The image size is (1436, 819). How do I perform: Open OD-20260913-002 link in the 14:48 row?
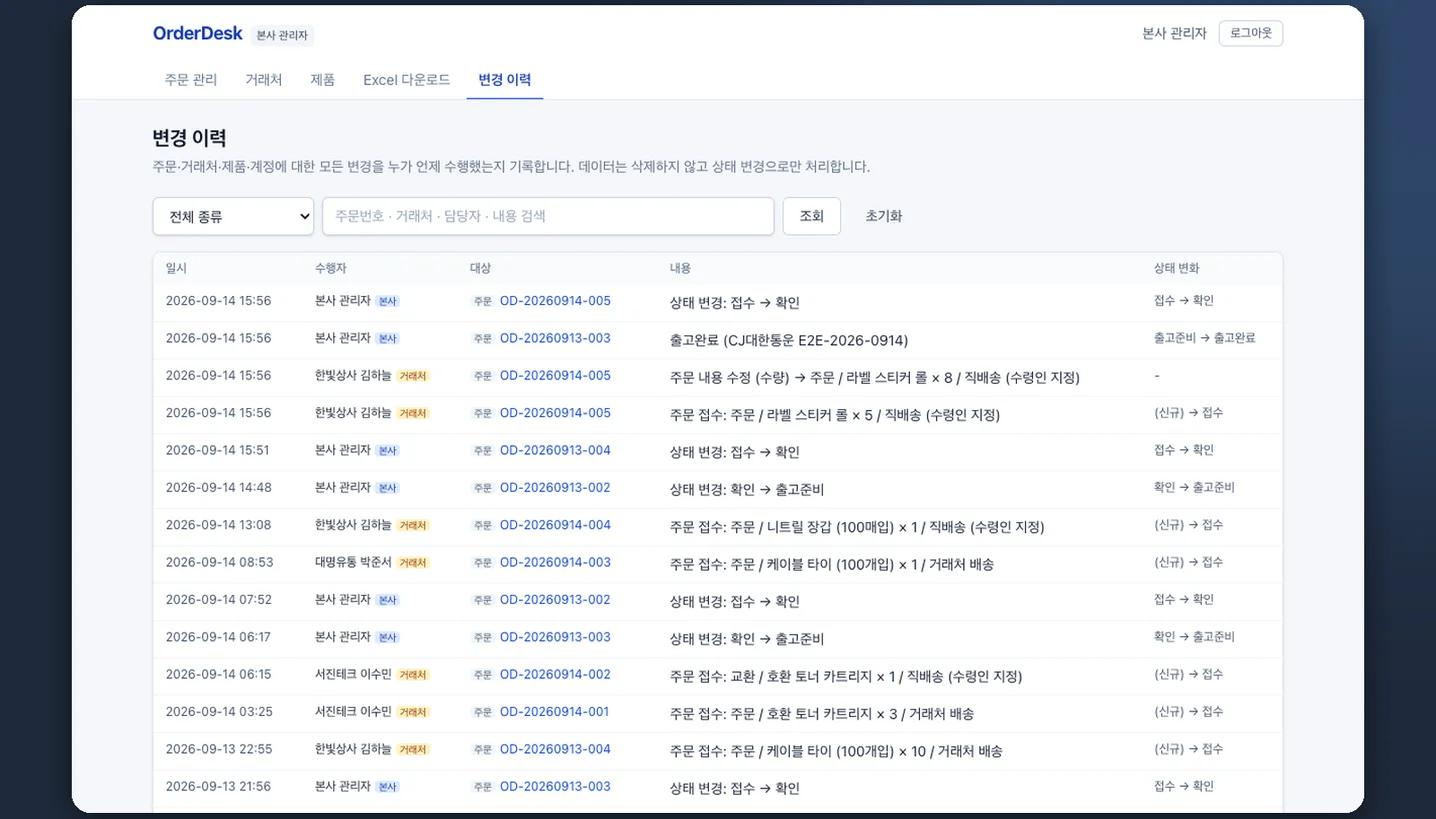[x=555, y=488]
